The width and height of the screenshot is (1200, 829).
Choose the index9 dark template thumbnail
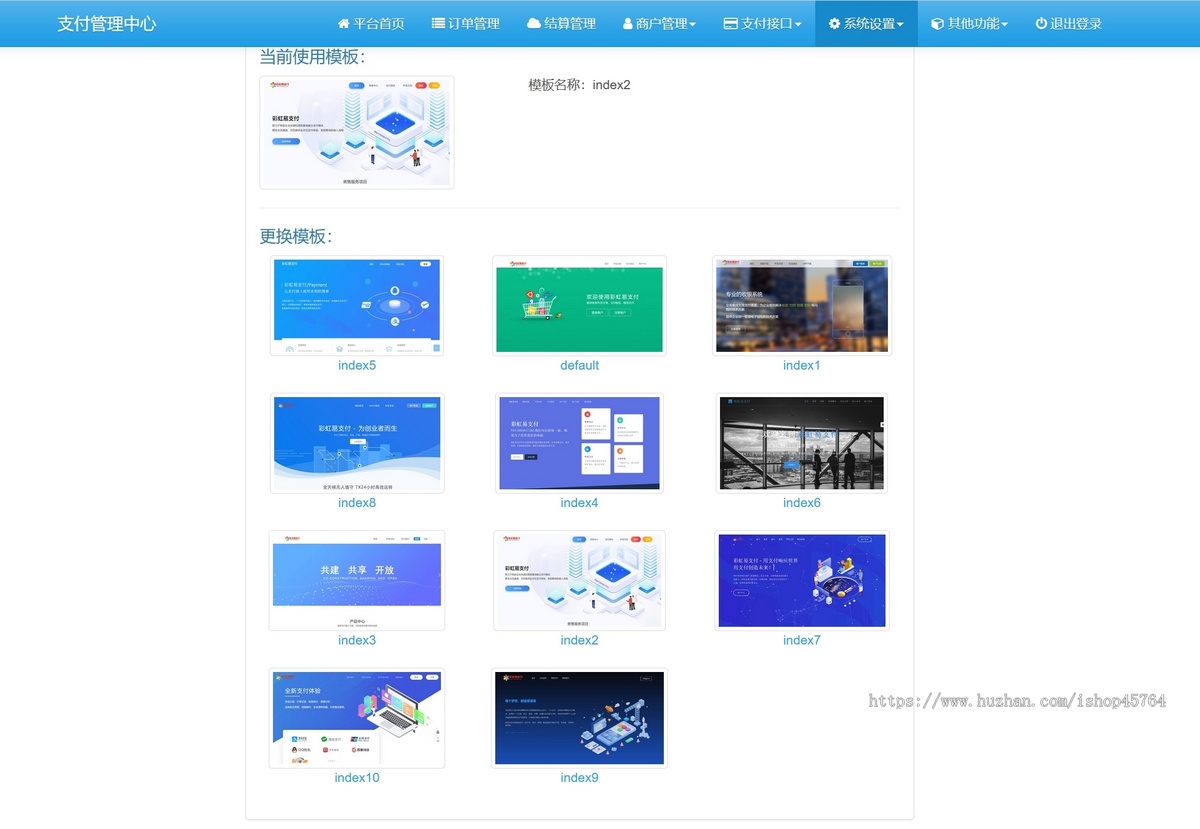point(579,718)
